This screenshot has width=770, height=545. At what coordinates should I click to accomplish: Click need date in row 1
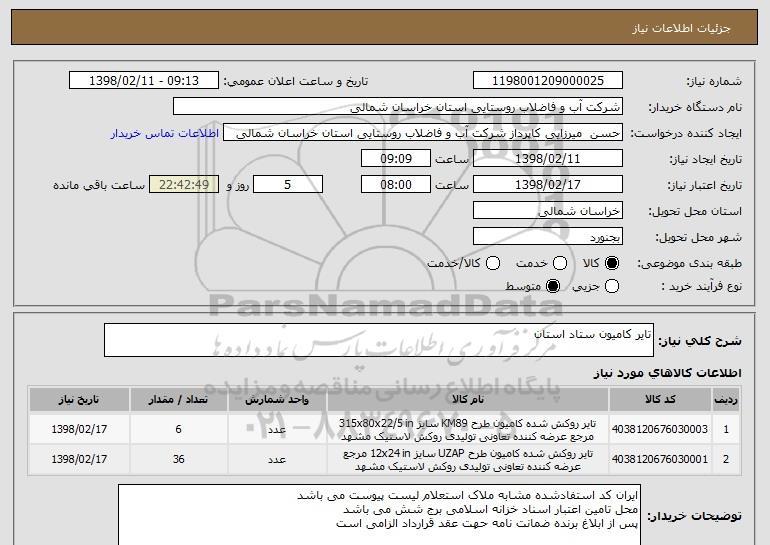coord(79,429)
